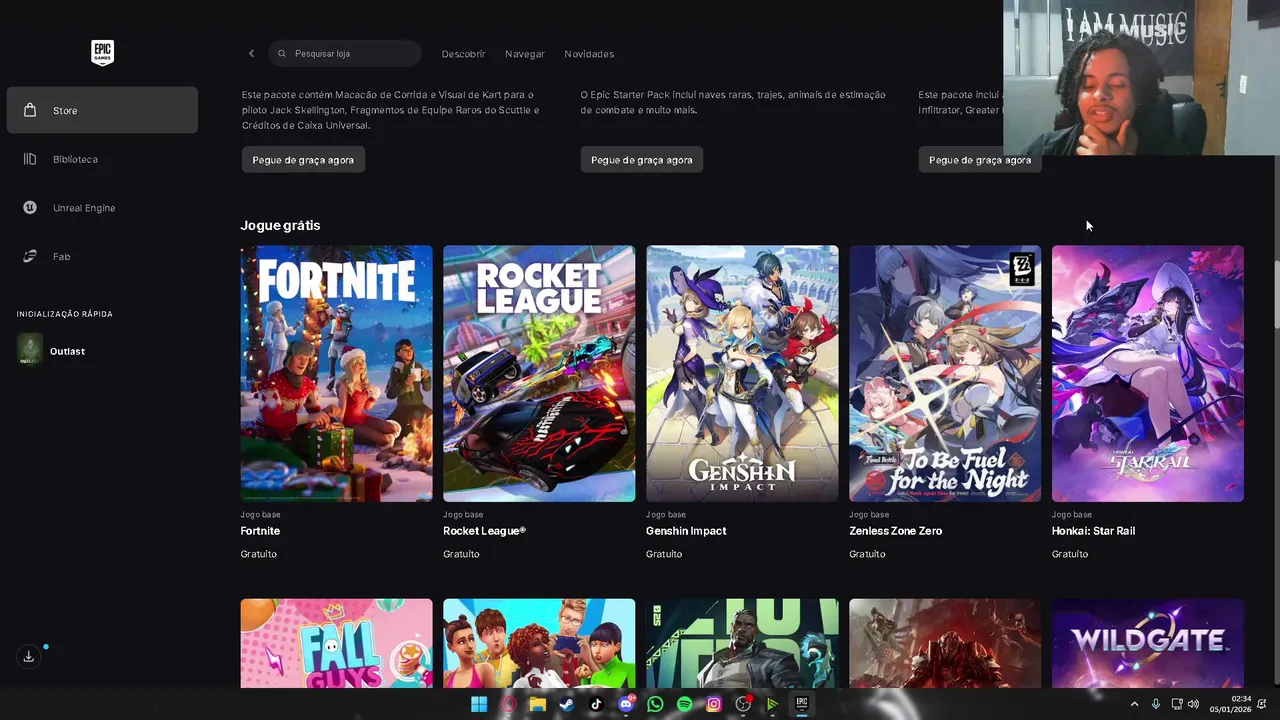Click the Zenless Zone Zero title text
The image size is (1280, 720).
tap(895, 531)
